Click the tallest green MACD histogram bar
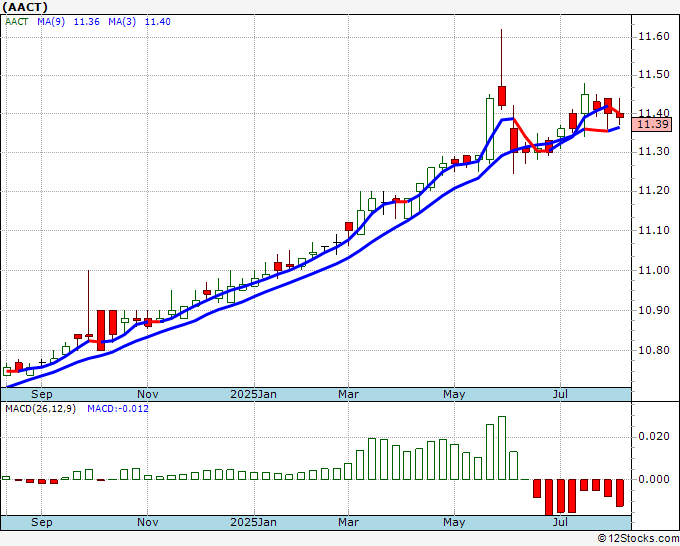Screen dimensions: 680x546 pos(502,448)
